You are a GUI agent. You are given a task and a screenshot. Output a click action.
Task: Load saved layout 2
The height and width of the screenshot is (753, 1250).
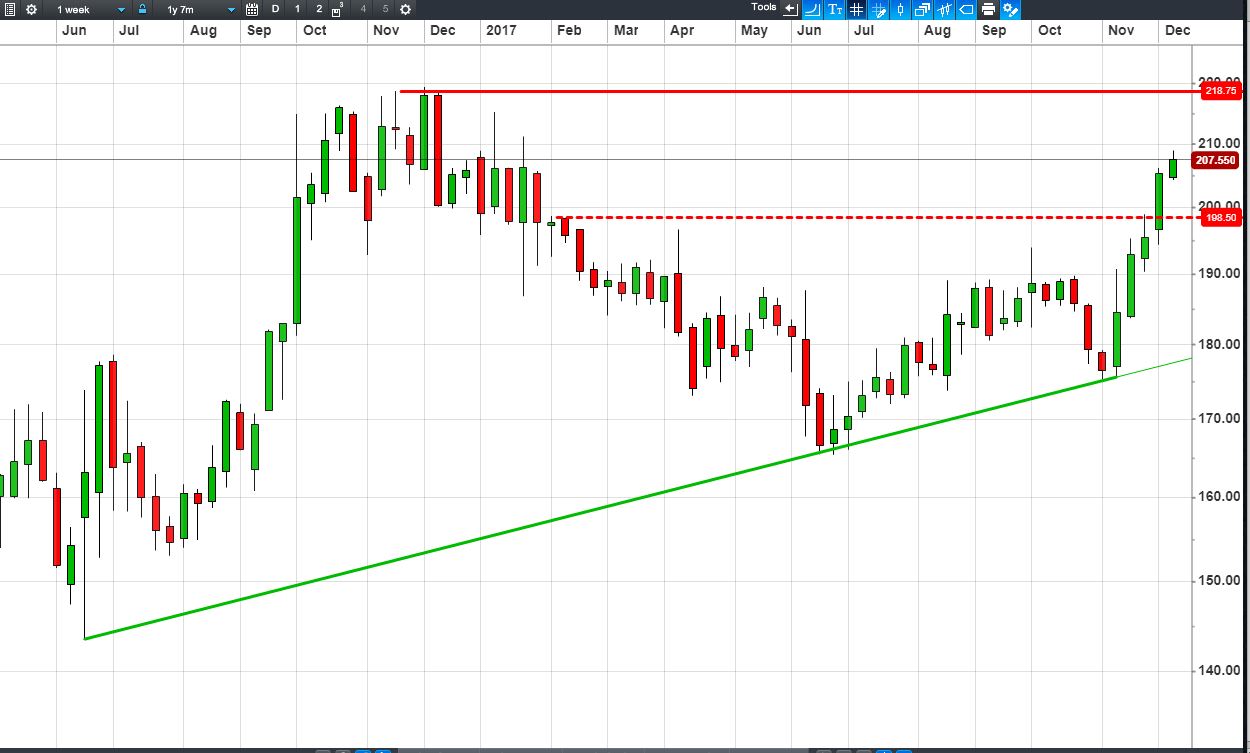(319, 9)
